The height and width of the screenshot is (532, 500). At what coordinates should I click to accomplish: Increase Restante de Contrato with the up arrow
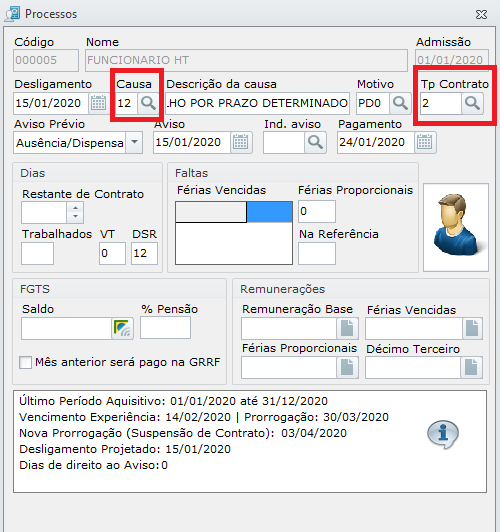(75, 208)
